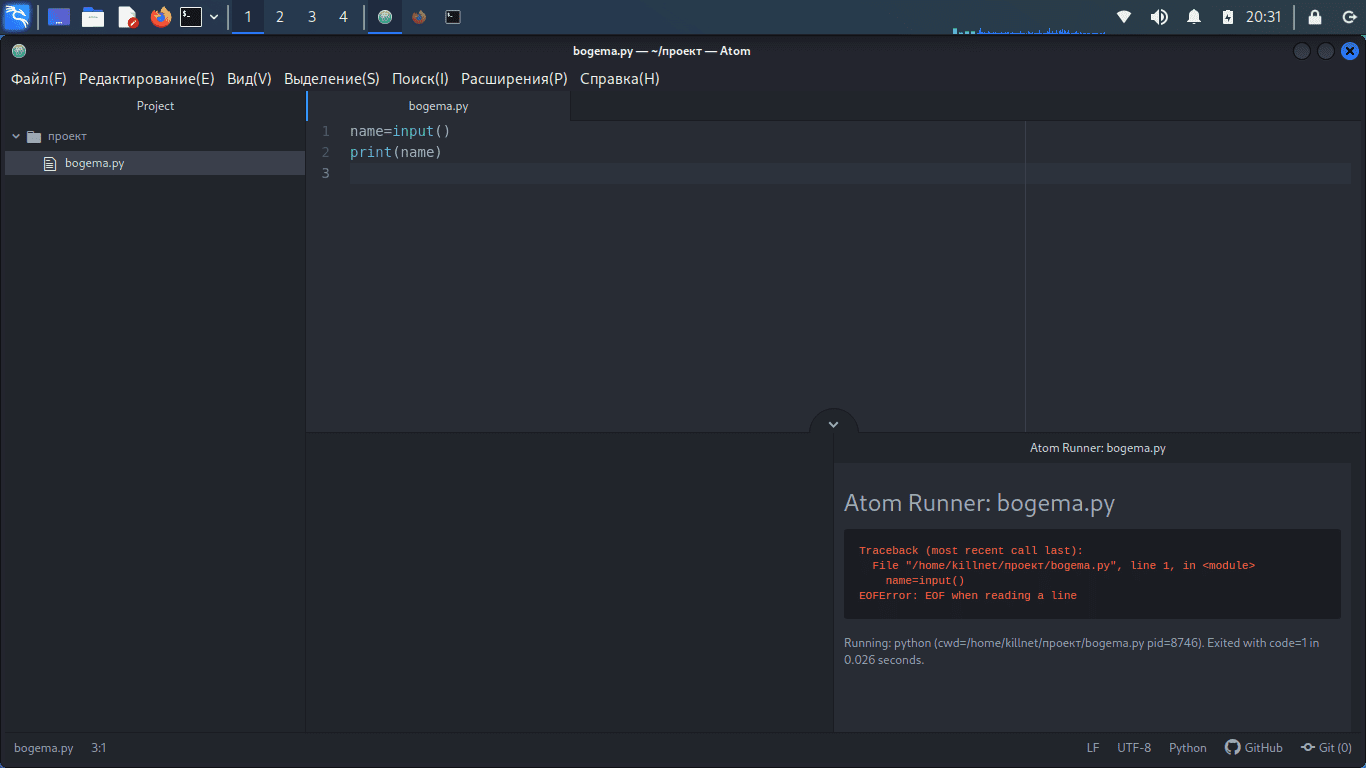Switch to workspace 3
Image resolution: width=1366 pixels, height=768 pixels.
[312, 17]
